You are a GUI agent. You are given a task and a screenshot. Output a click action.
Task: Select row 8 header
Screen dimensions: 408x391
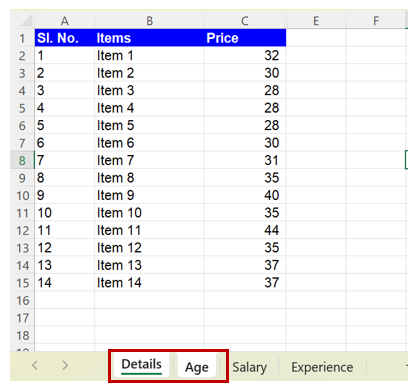tap(22, 160)
